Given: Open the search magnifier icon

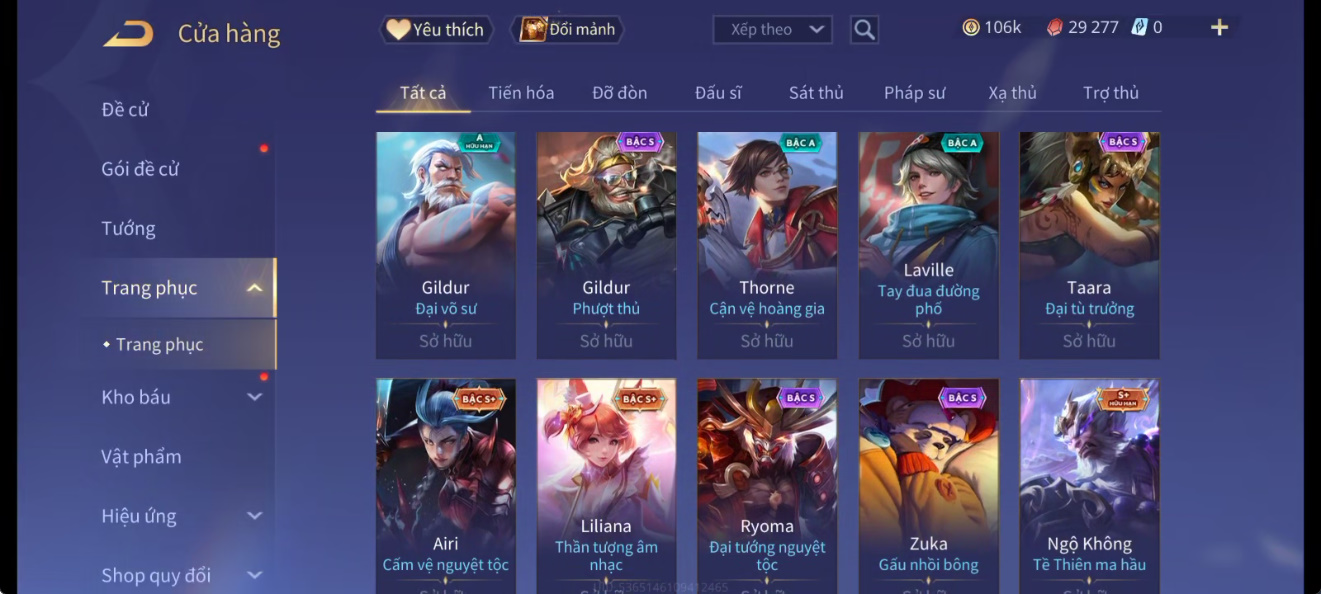Looking at the screenshot, I should point(865,30).
